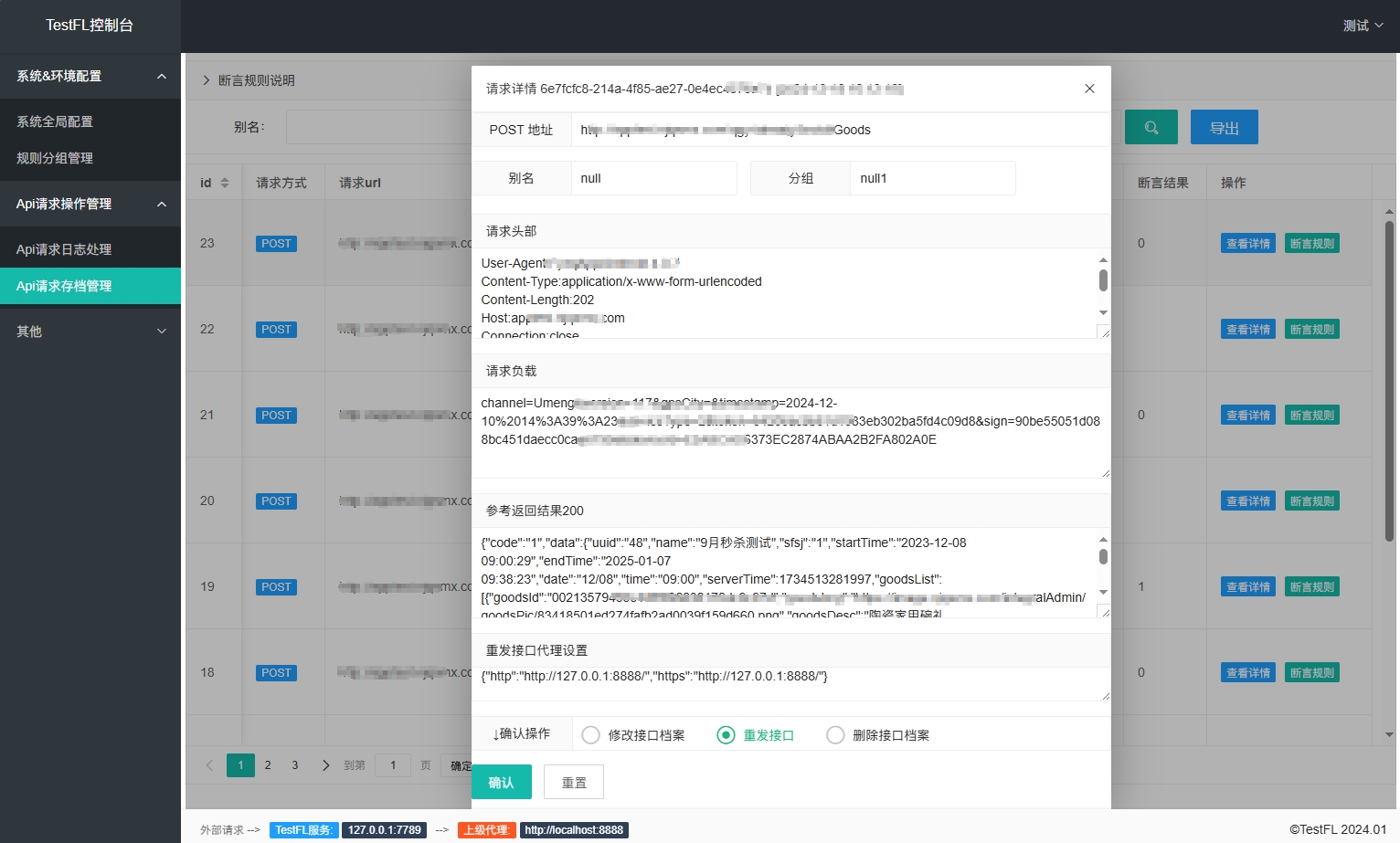This screenshot has height=843, width=1400.
Task: Click the 重置 button in dialog
Action: click(x=574, y=782)
